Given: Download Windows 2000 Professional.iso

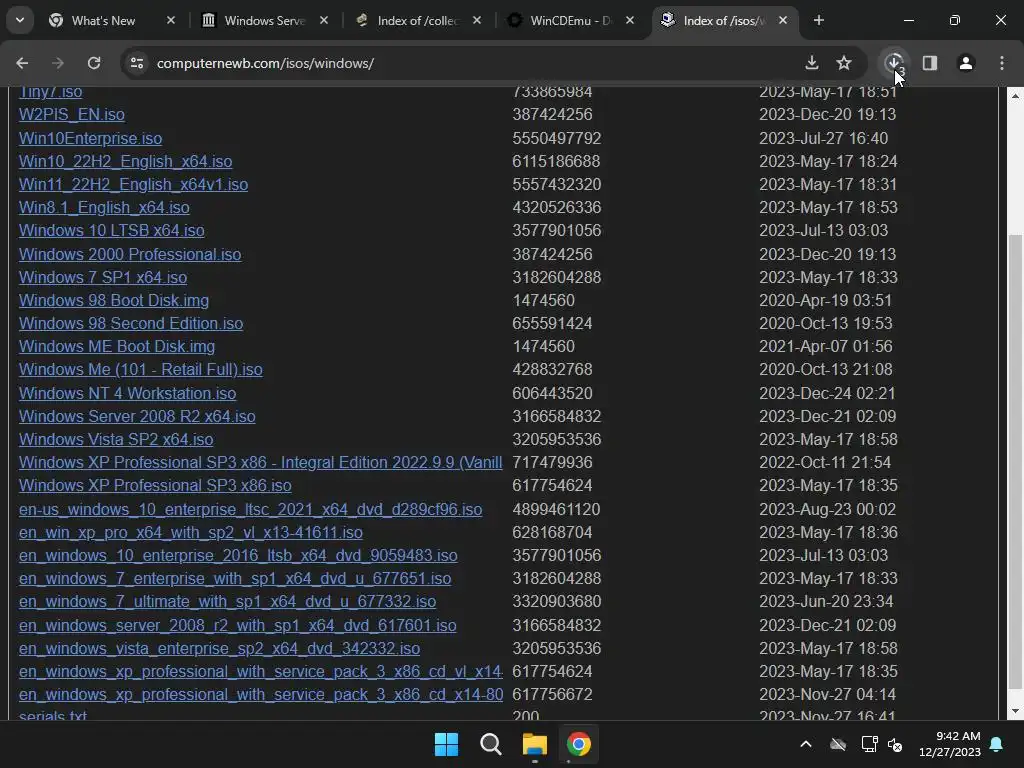Looking at the screenshot, I should coord(130,254).
